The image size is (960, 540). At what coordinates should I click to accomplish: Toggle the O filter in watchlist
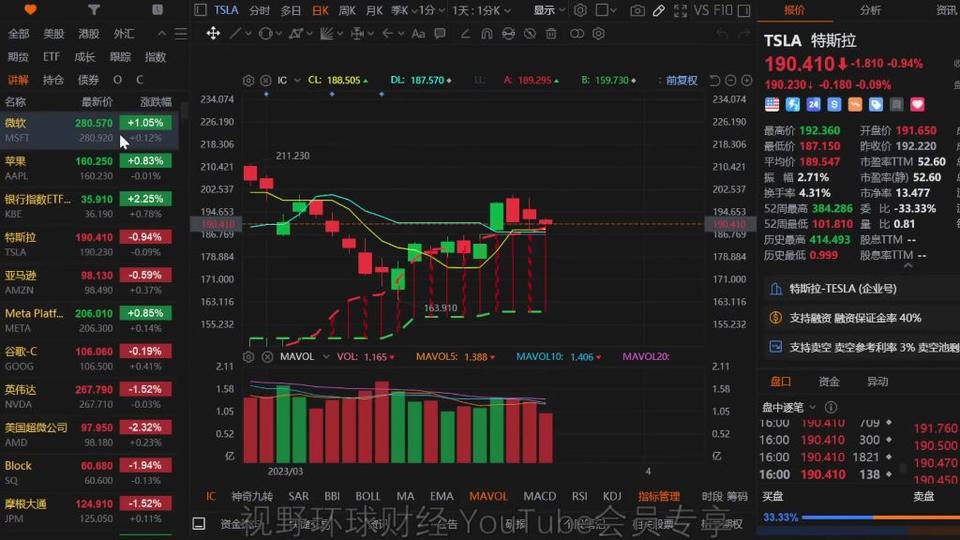[x=117, y=80]
